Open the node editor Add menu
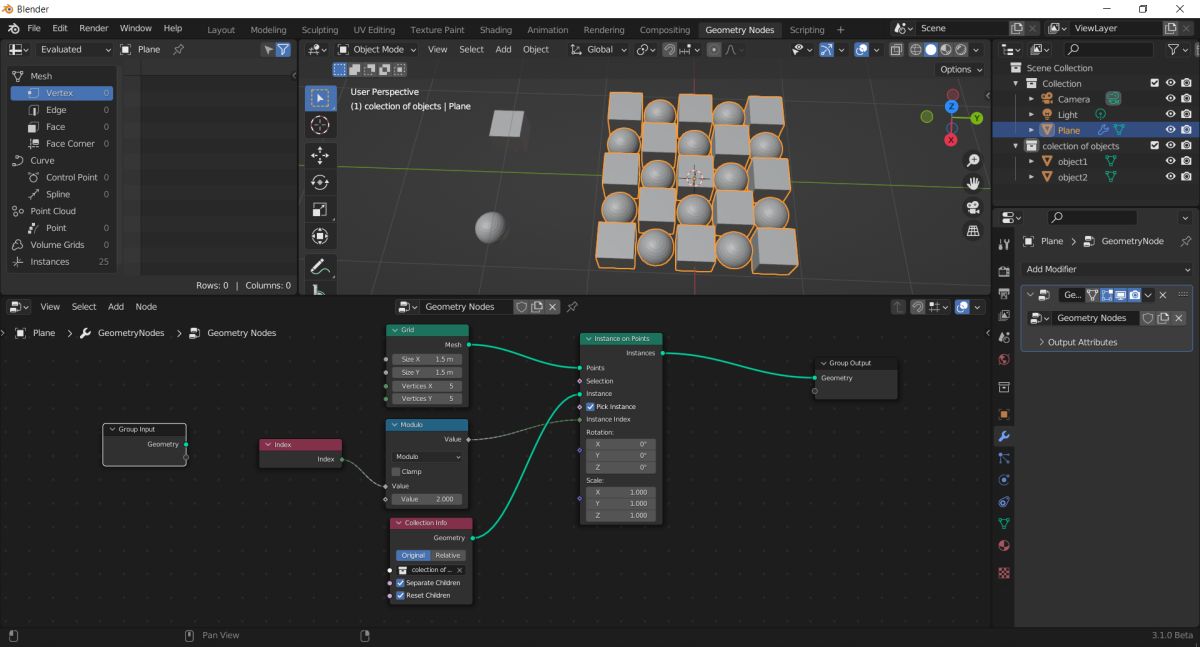1200x647 pixels. tap(116, 307)
